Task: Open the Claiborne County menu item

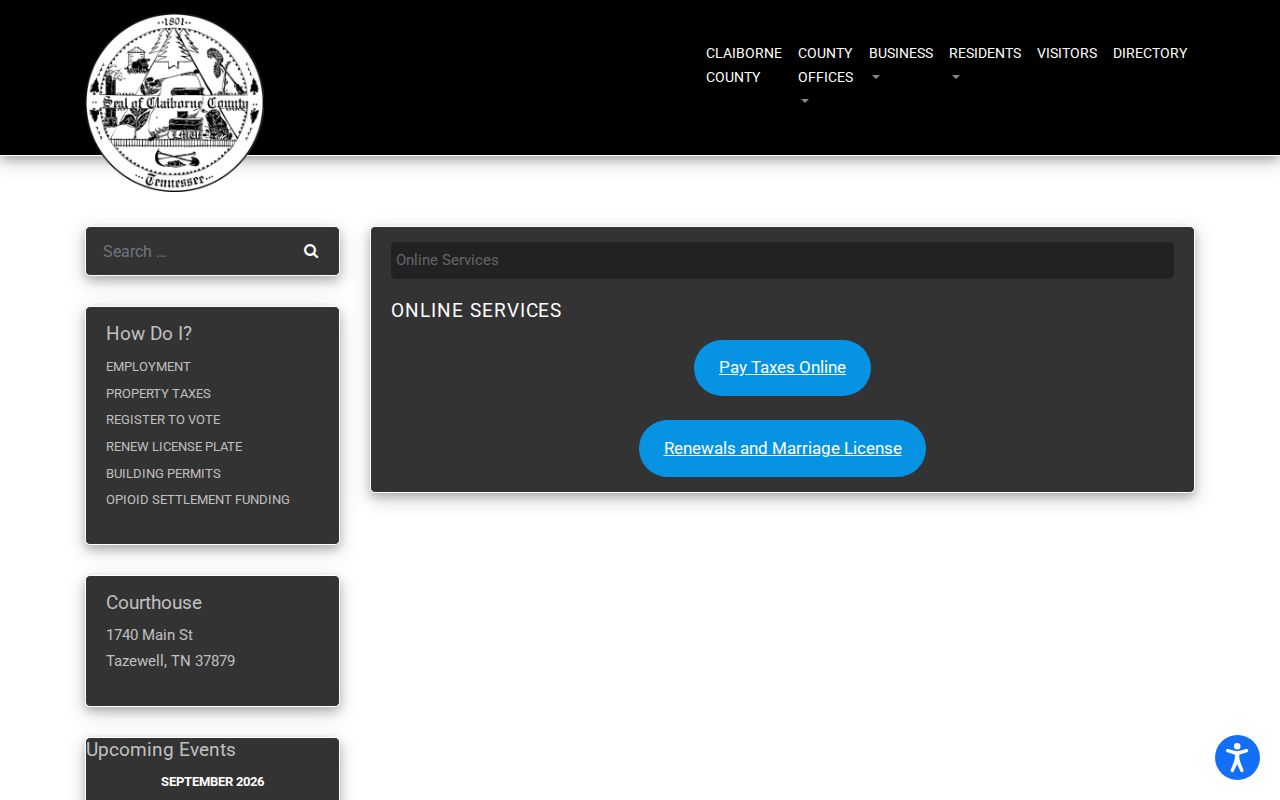Action: coord(744,65)
